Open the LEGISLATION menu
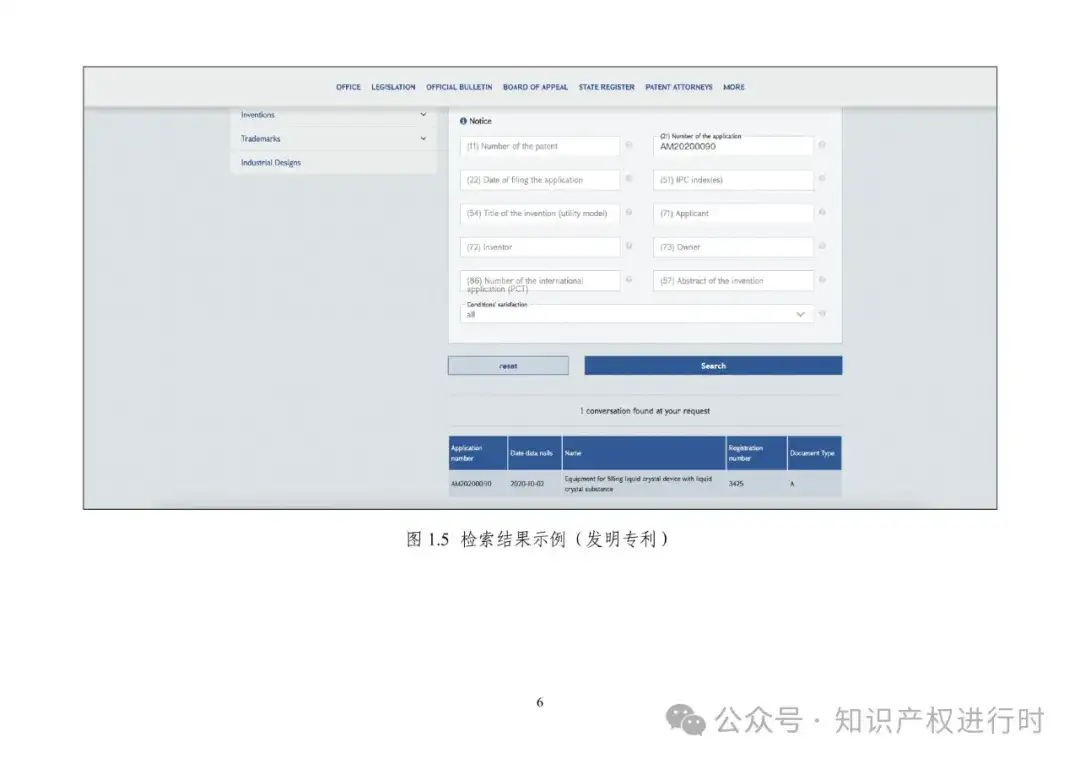This screenshot has width=1080, height=764. 393,87
